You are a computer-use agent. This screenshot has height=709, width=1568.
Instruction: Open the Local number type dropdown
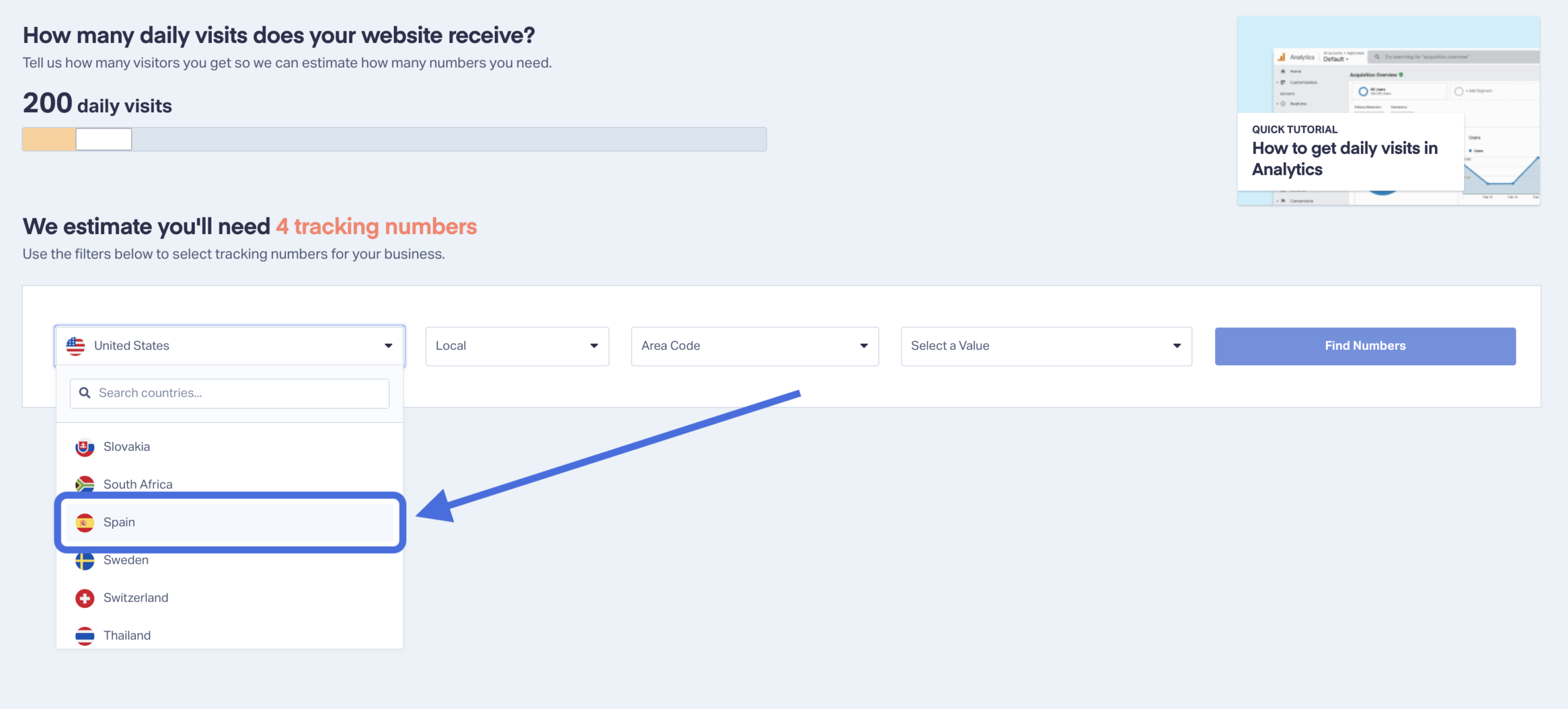tap(517, 346)
